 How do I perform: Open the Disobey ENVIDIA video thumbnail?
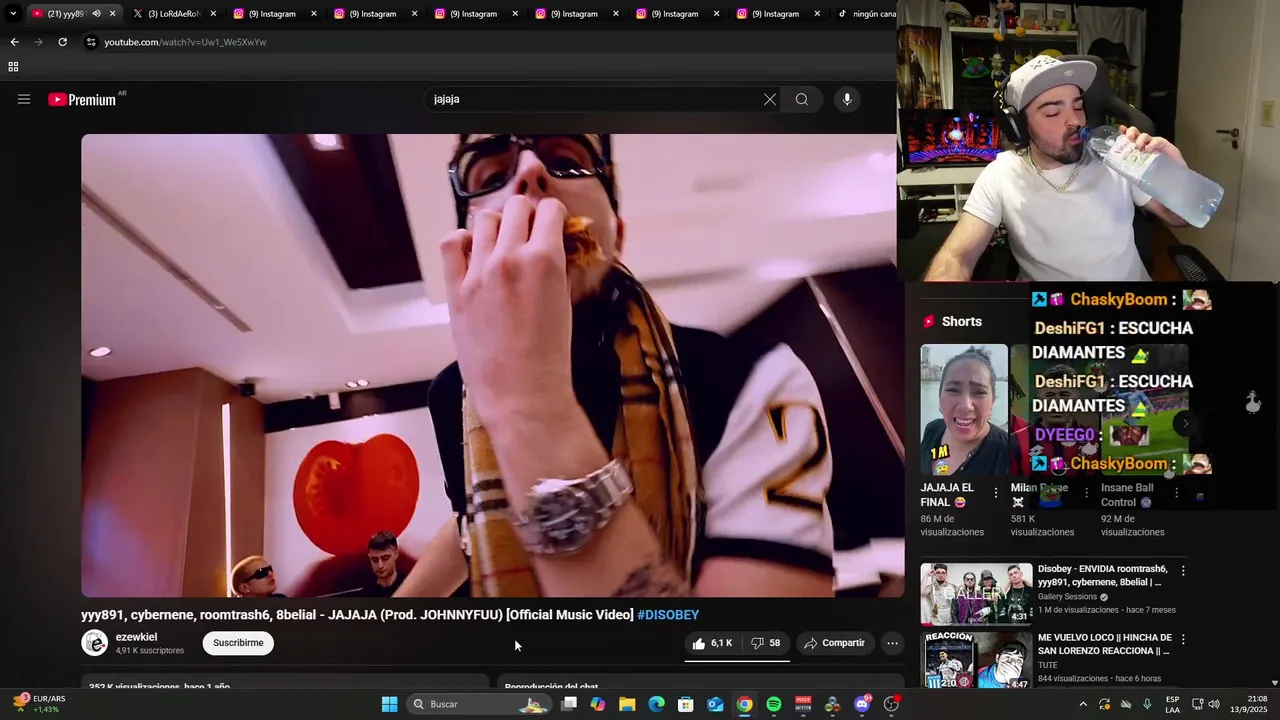click(976, 594)
